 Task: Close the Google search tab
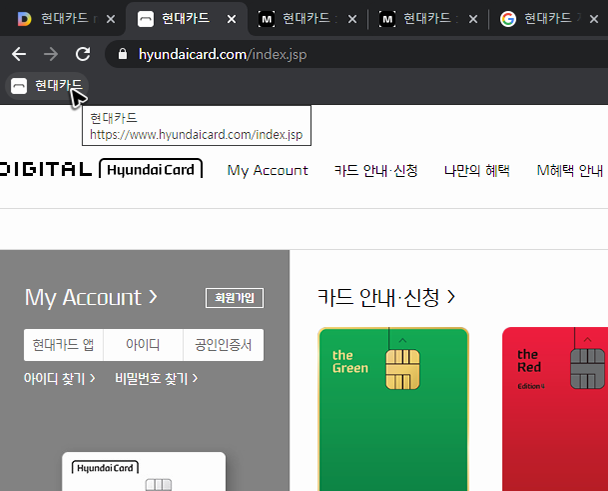pos(594,19)
